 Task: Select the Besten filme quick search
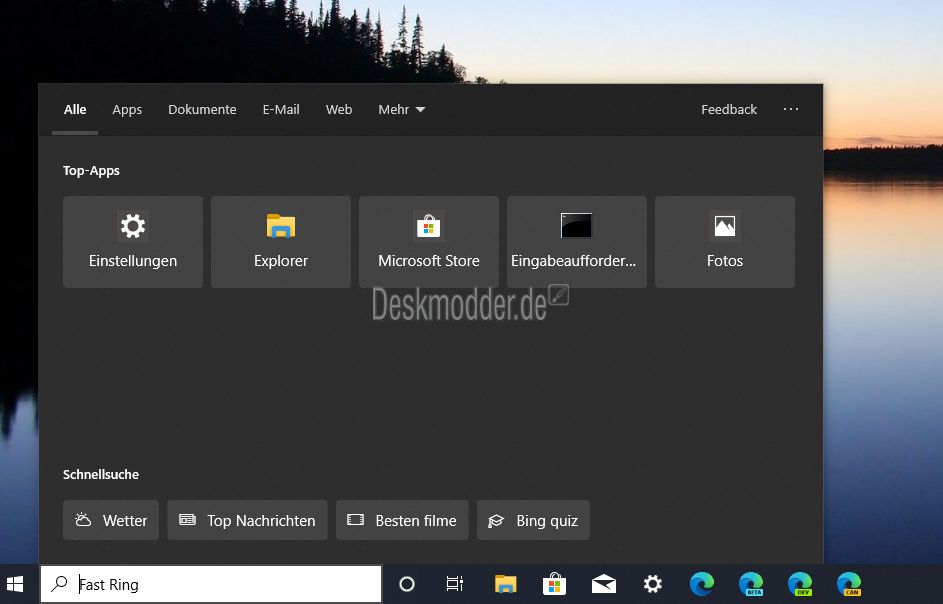[x=402, y=520]
